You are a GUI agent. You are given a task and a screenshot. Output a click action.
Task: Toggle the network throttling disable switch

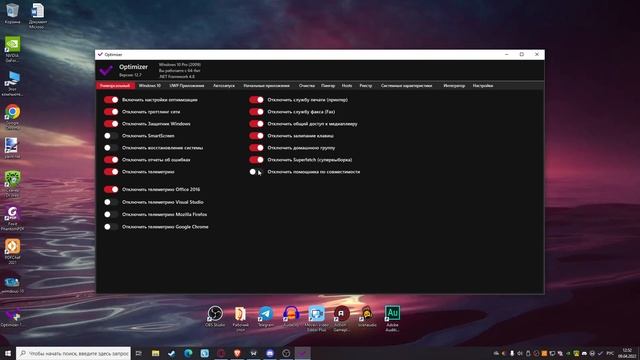[111, 111]
